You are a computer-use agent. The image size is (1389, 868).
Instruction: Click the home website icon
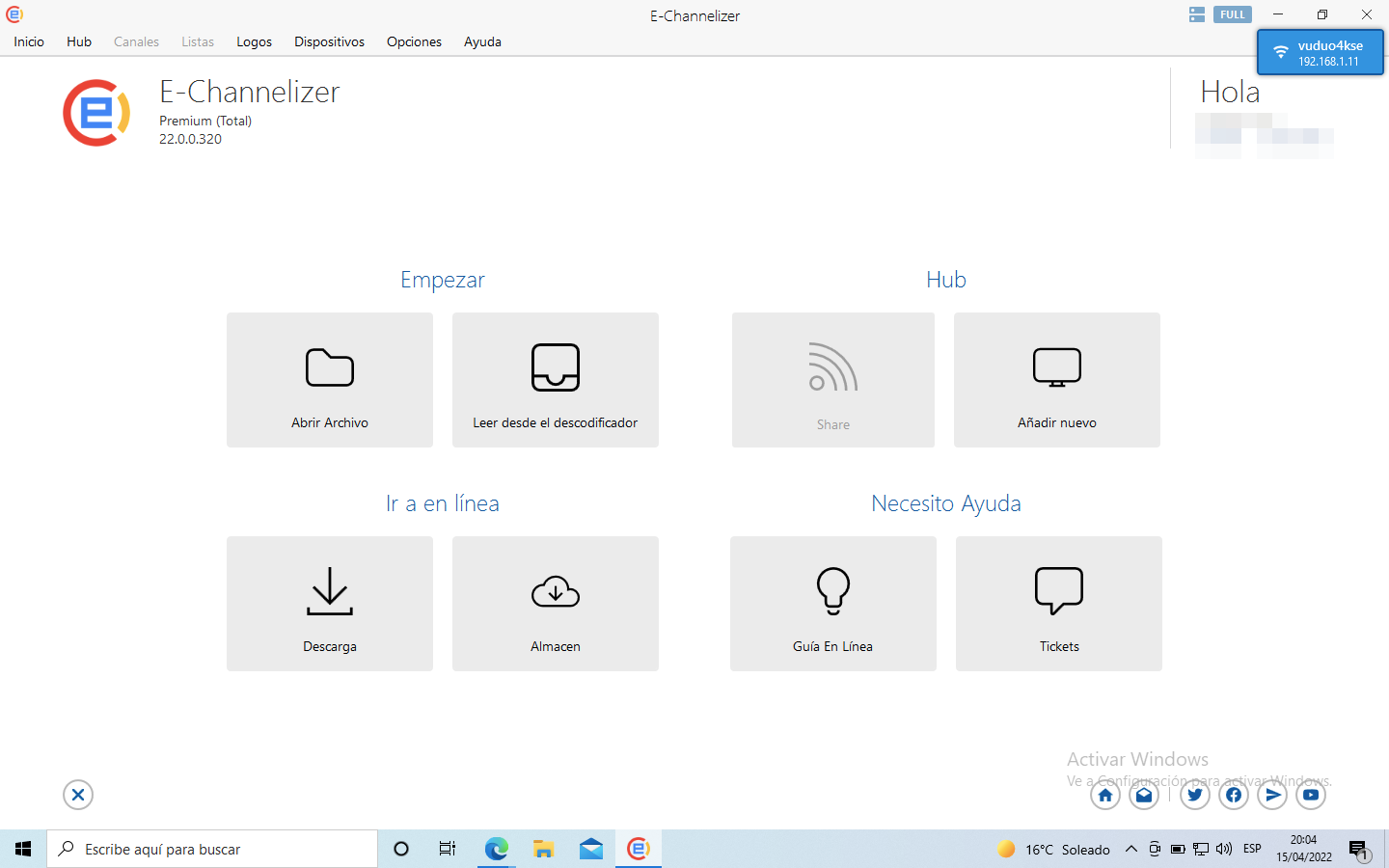pyautogui.click(x=1105, y=795)
